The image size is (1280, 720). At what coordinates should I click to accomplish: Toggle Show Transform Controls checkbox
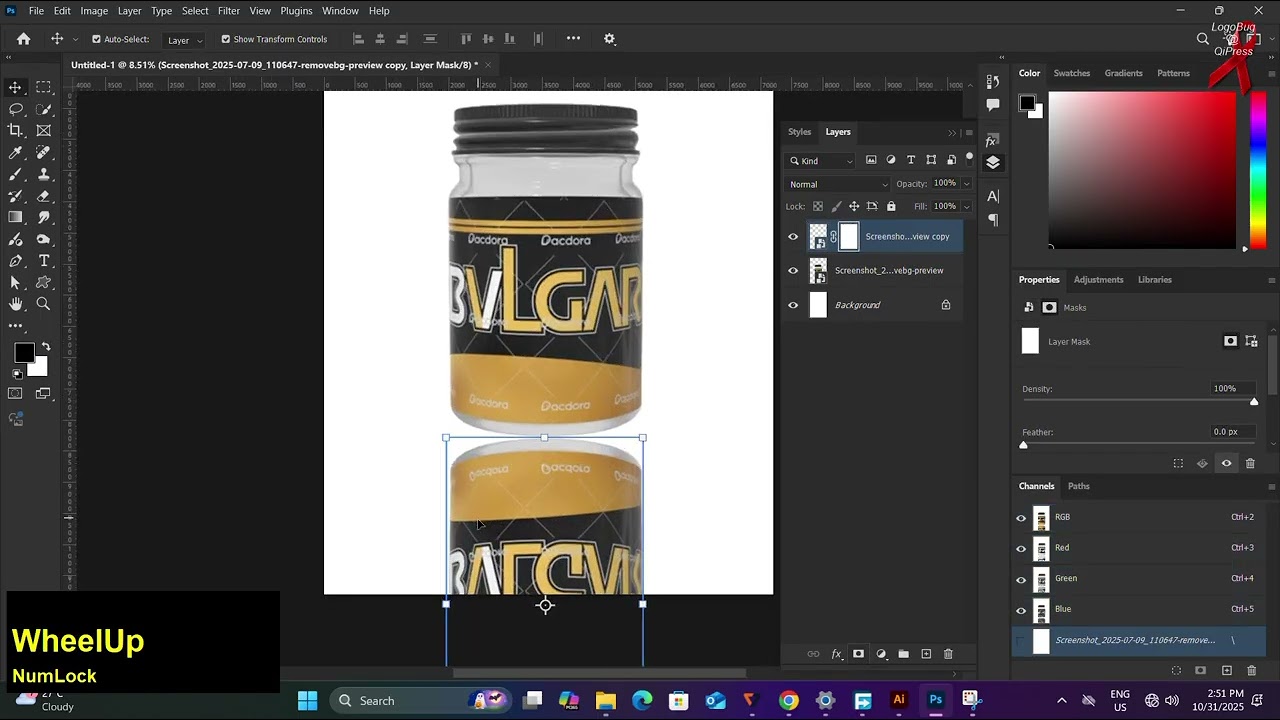[225, 39]
